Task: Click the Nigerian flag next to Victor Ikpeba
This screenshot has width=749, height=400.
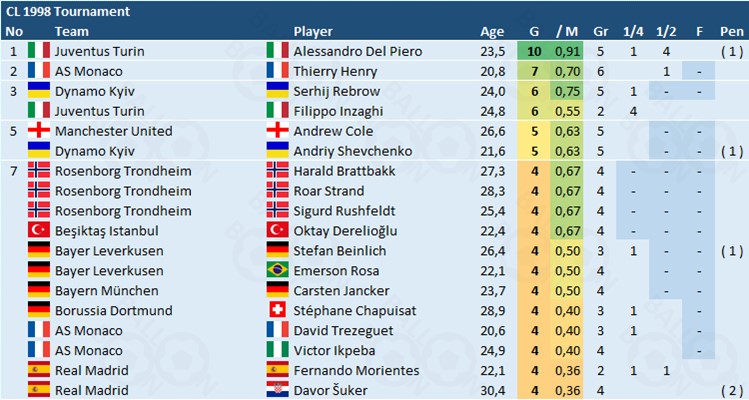Action: point(278,350)
